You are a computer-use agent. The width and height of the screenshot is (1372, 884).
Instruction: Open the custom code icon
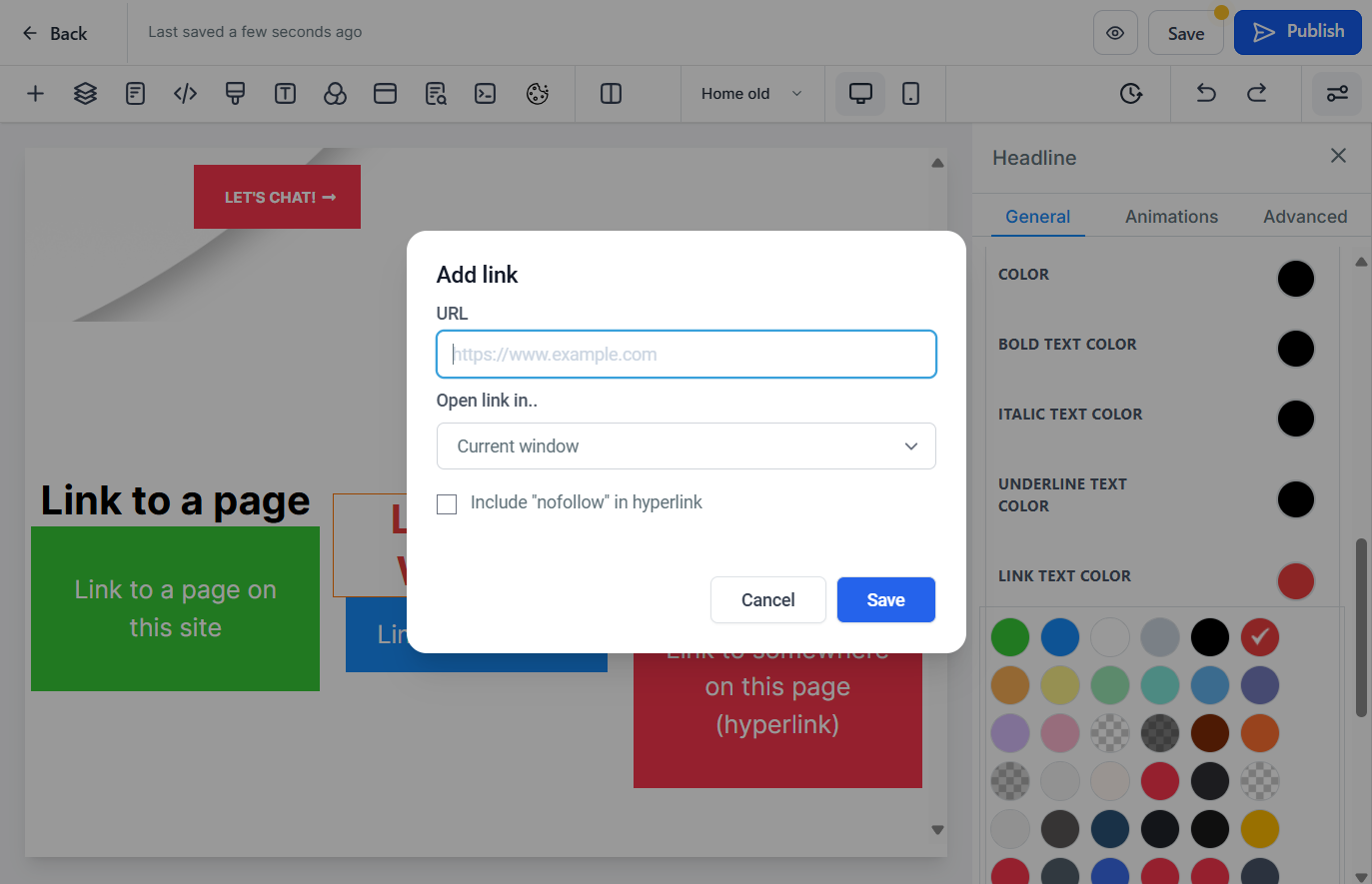(185, 94)
